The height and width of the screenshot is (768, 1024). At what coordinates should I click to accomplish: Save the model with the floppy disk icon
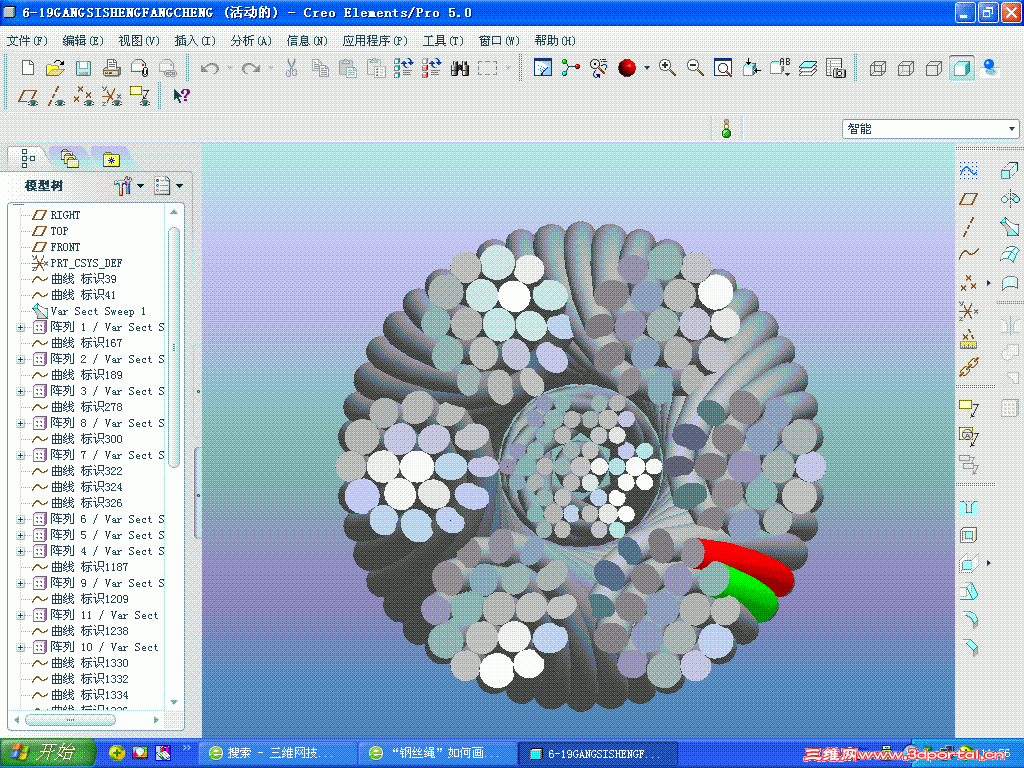tap(83, 68)
